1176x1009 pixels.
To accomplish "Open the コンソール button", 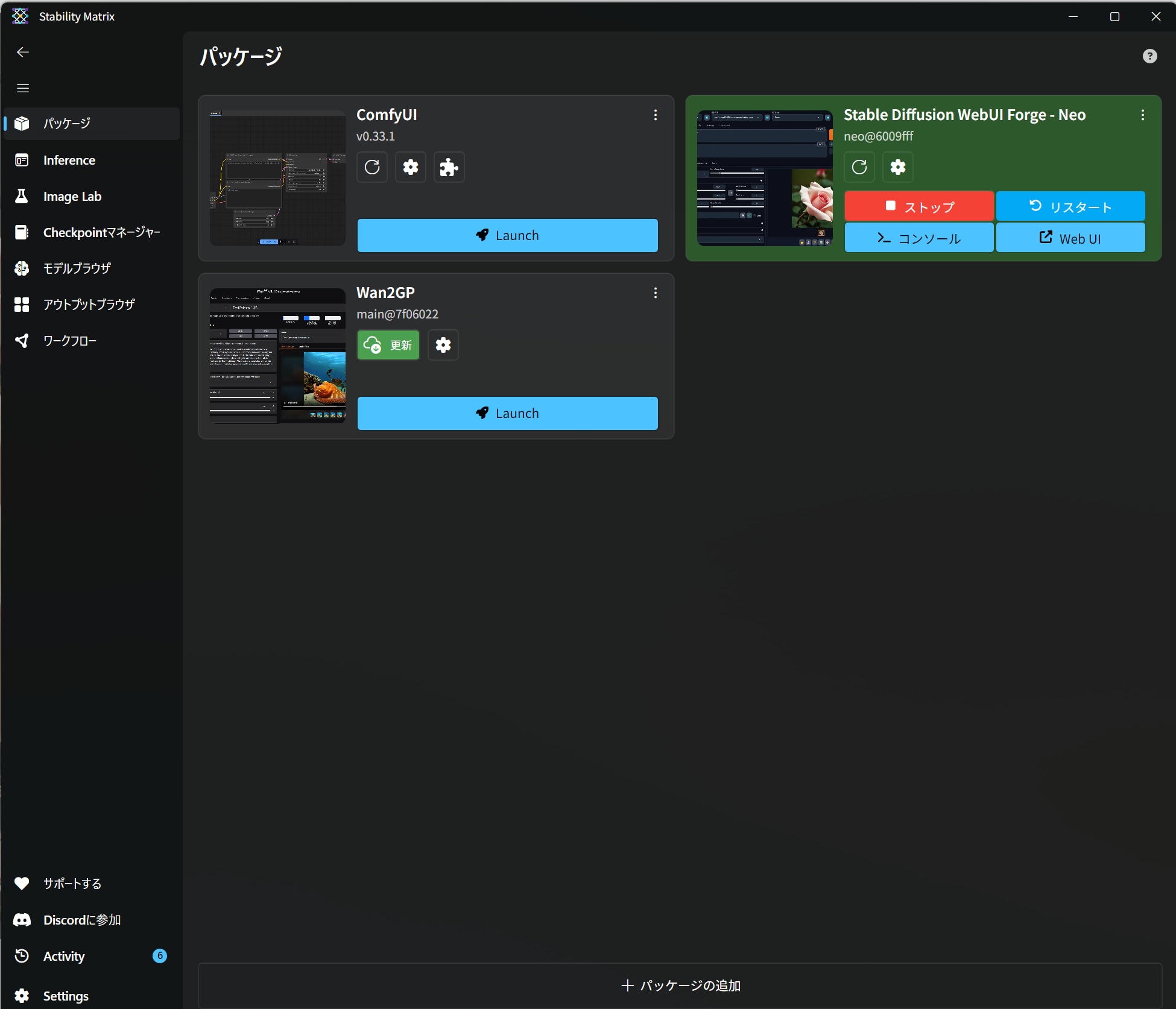I will click(919, 238).
